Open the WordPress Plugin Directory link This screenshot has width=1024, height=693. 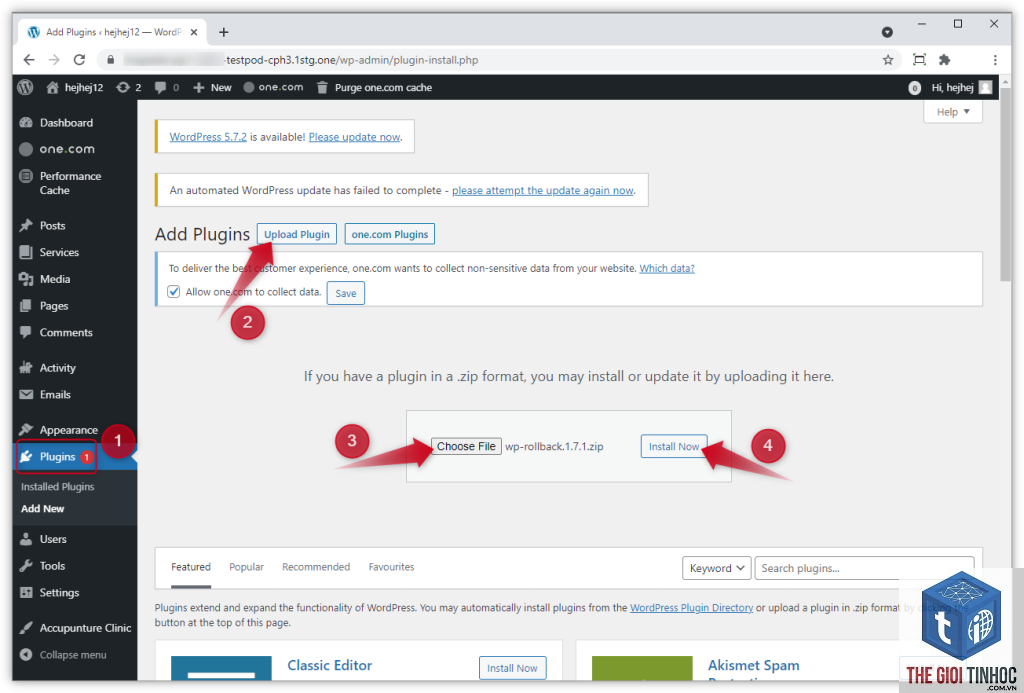click(x=691, y=607)
